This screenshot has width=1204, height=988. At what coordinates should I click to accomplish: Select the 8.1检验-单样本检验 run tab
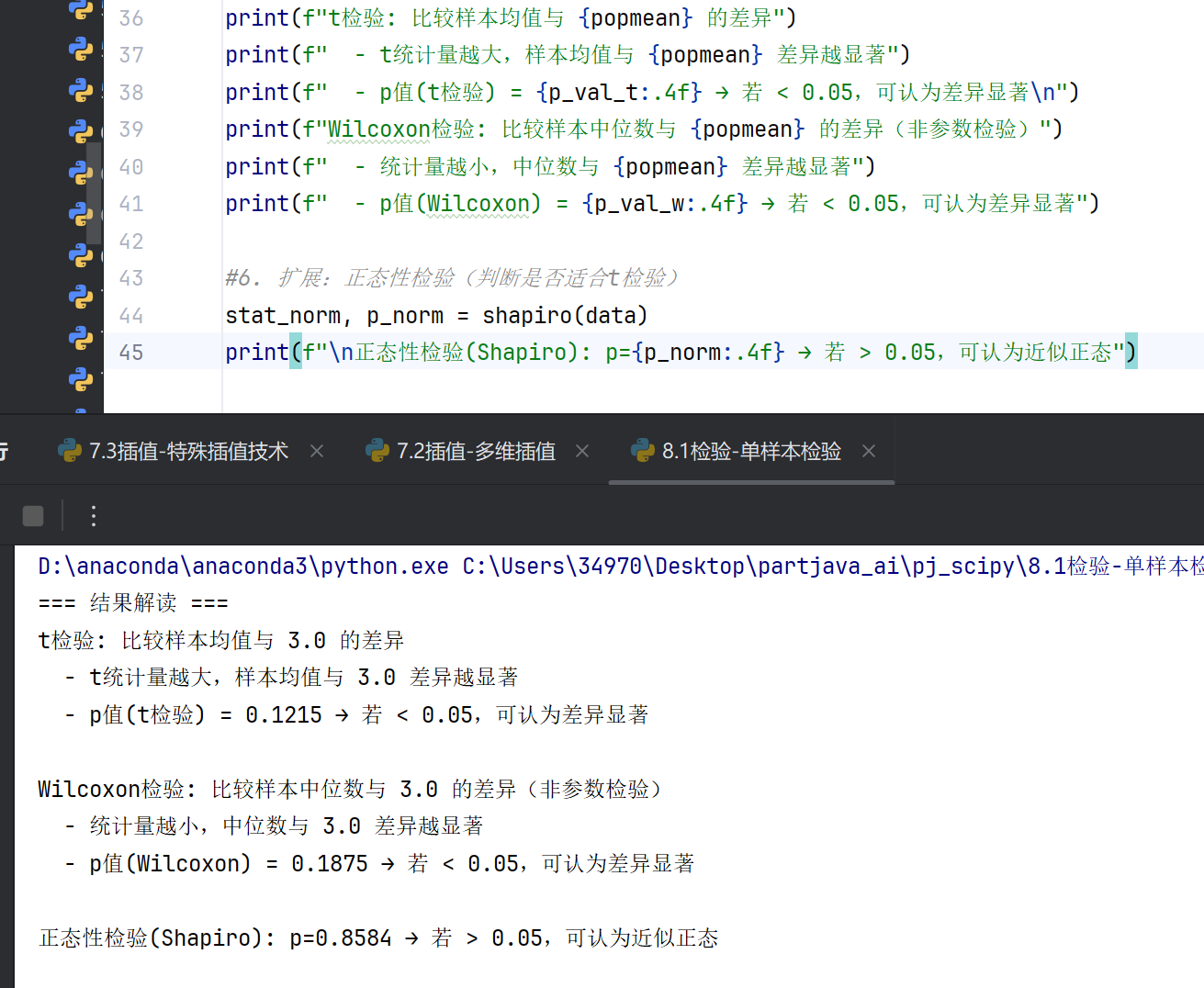point(751,451)
